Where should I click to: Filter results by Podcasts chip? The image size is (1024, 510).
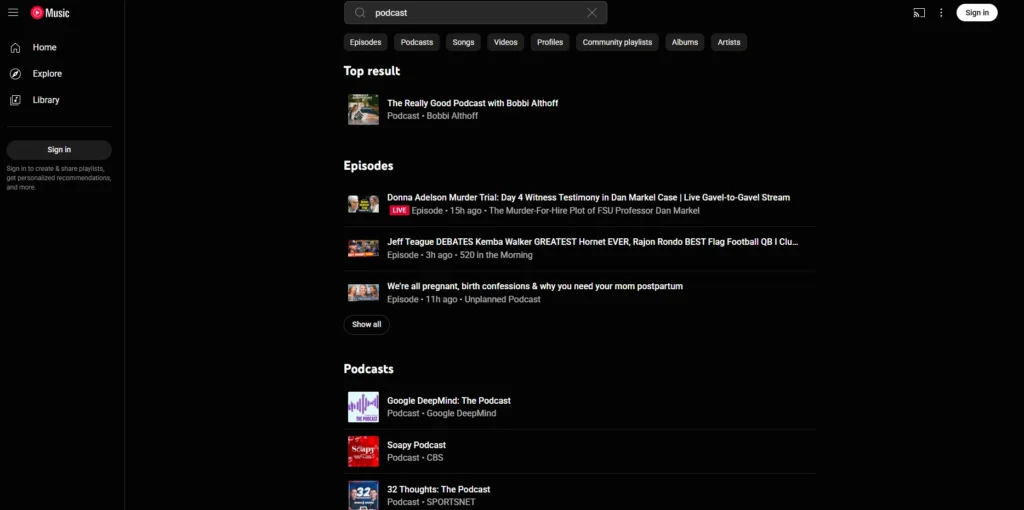coord(417,42)
